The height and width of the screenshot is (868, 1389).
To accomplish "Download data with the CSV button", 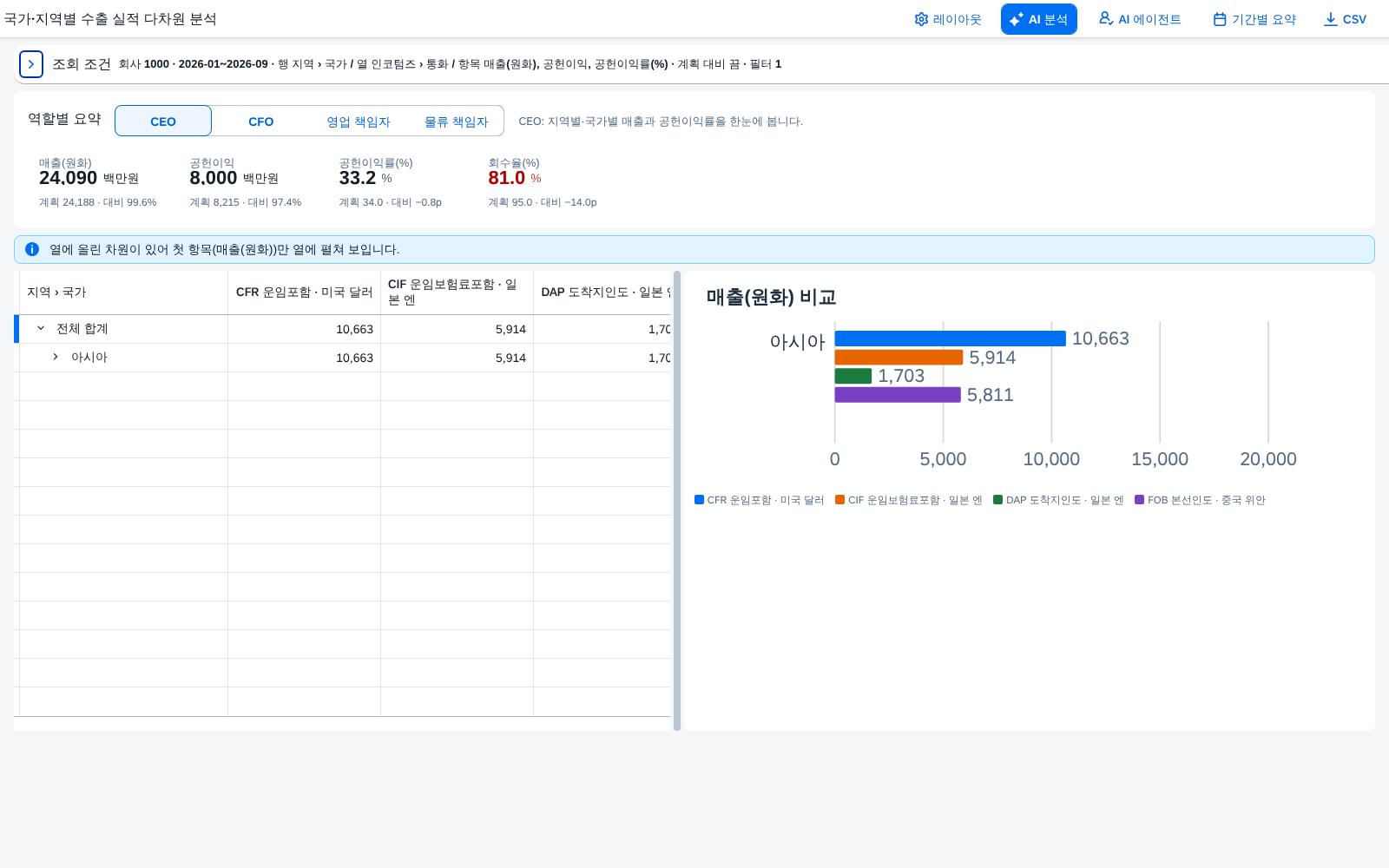I will tap(1345, 19).
